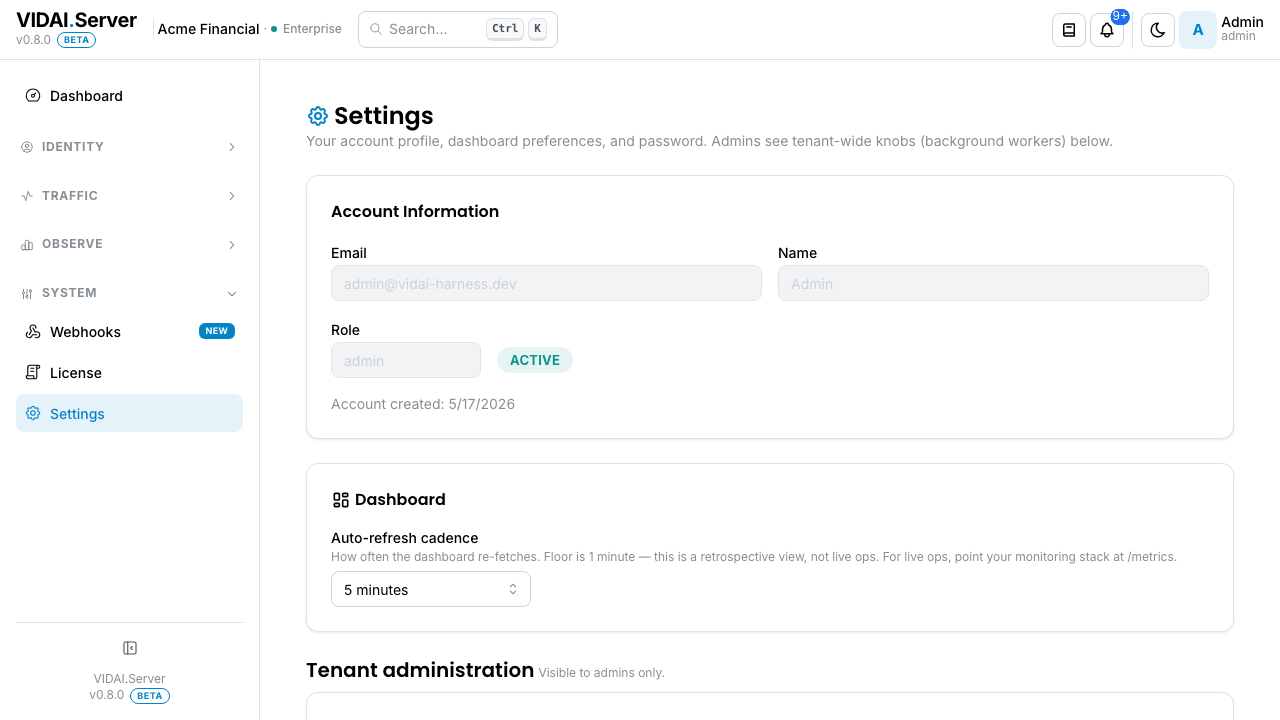Click the Email input field
This screenshot has width=1280, height=720.
tap(546, 283)
